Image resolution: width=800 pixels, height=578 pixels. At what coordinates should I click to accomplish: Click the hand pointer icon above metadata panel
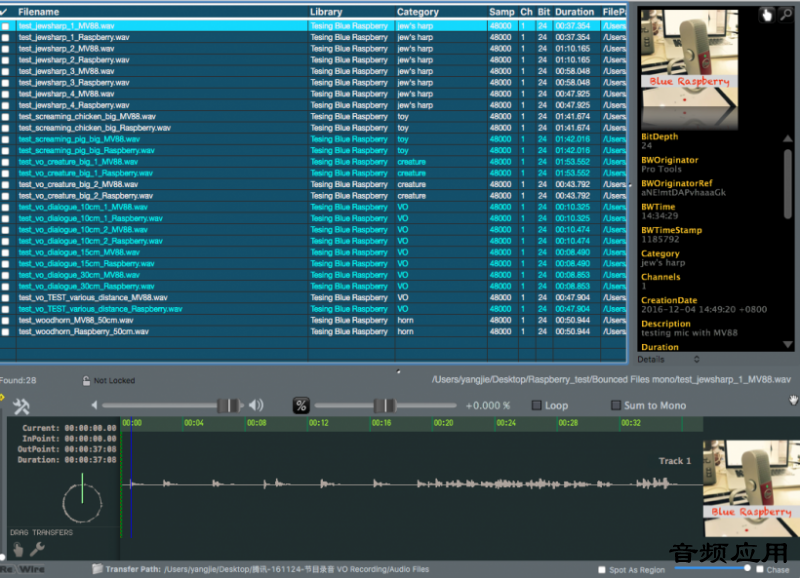(x=766, y=15)
